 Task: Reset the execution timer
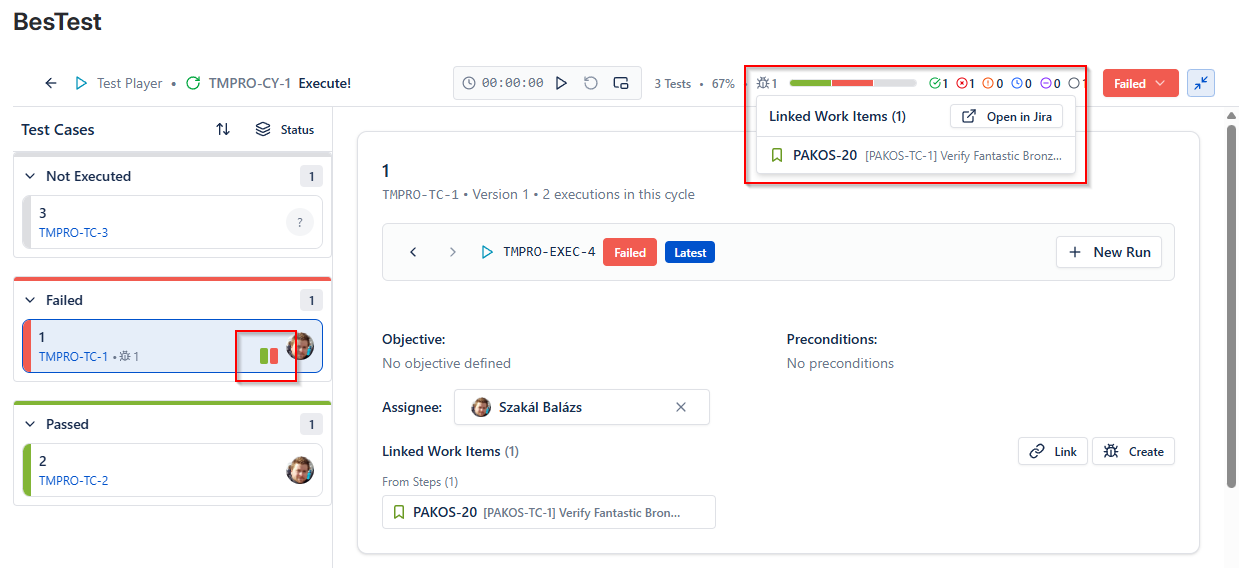(591, 83)
